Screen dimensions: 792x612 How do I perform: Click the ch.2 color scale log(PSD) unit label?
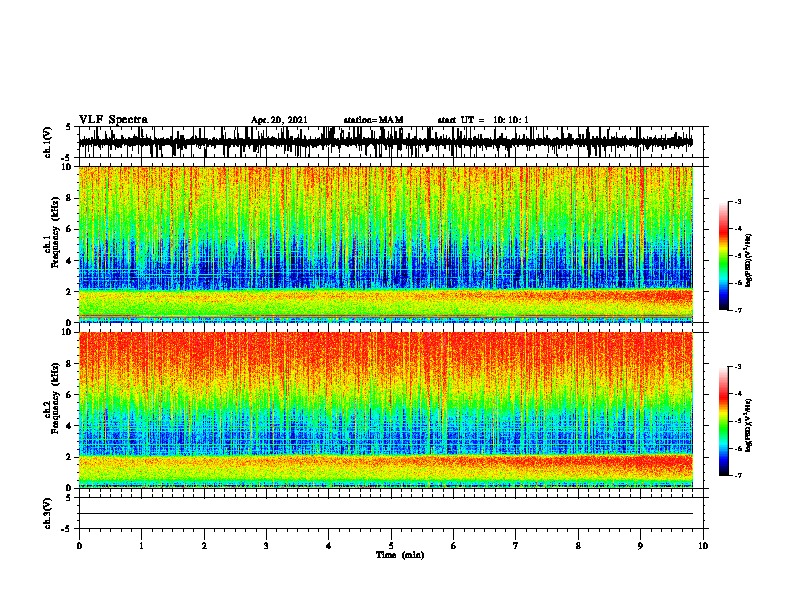pos(749,425)
